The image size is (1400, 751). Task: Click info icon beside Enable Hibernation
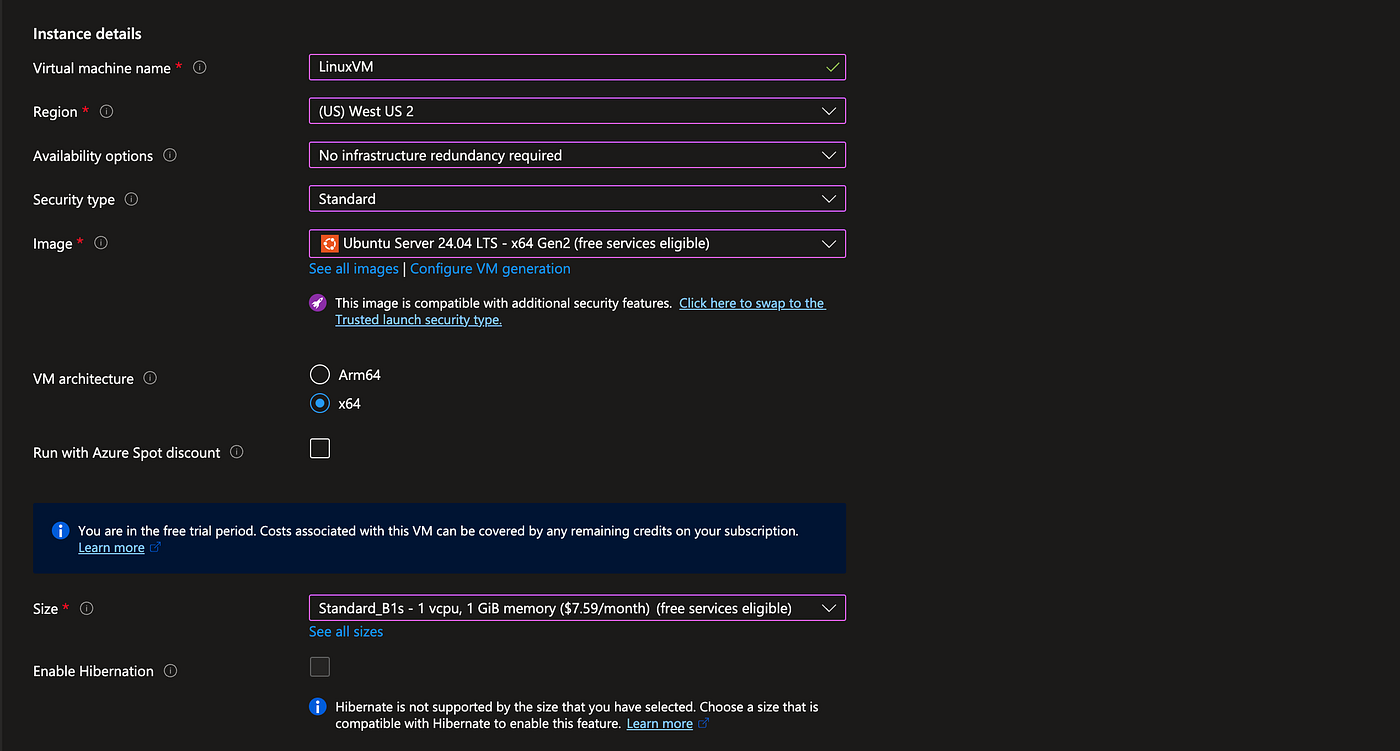click(170, 671)
